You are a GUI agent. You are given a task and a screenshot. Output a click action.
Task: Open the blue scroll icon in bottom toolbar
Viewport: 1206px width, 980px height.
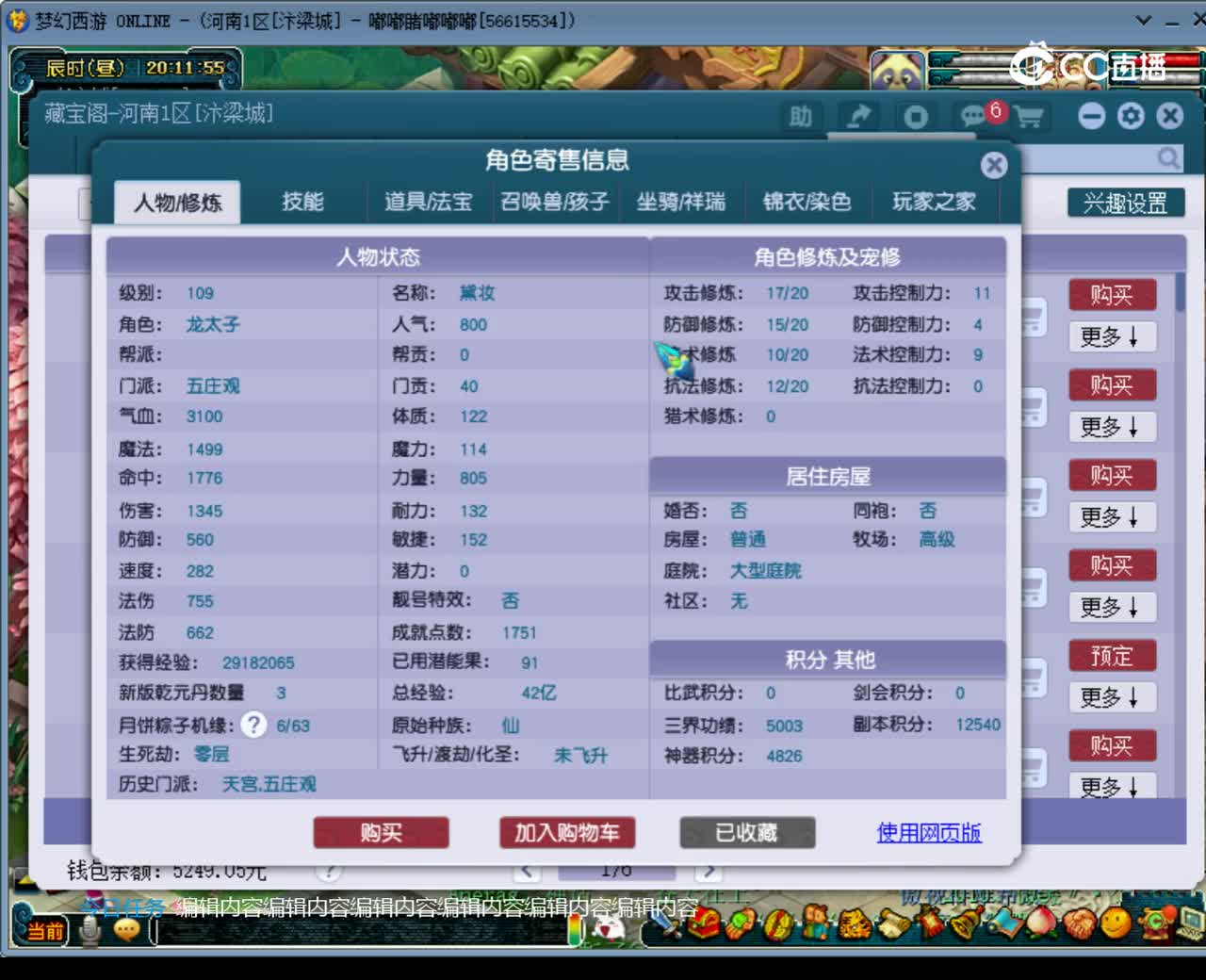[1004, 923]
